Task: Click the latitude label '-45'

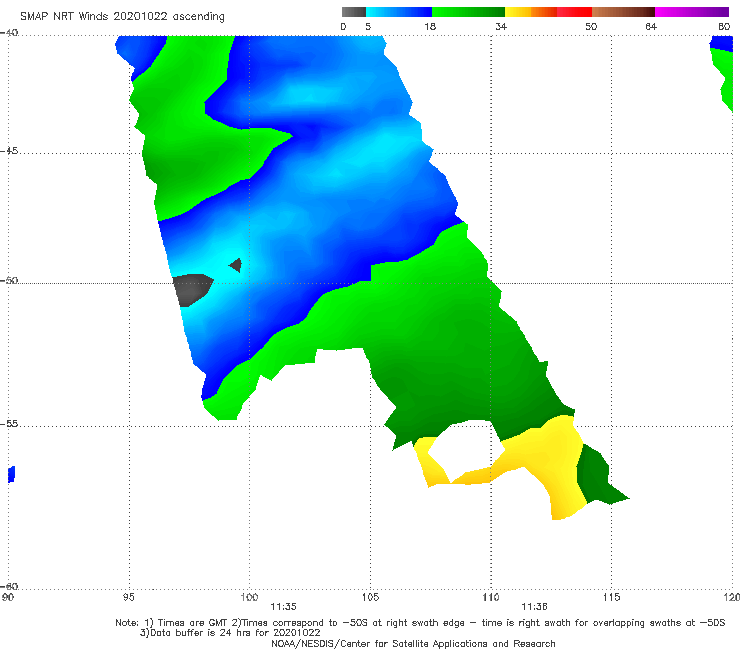Action: pos(9,151)
